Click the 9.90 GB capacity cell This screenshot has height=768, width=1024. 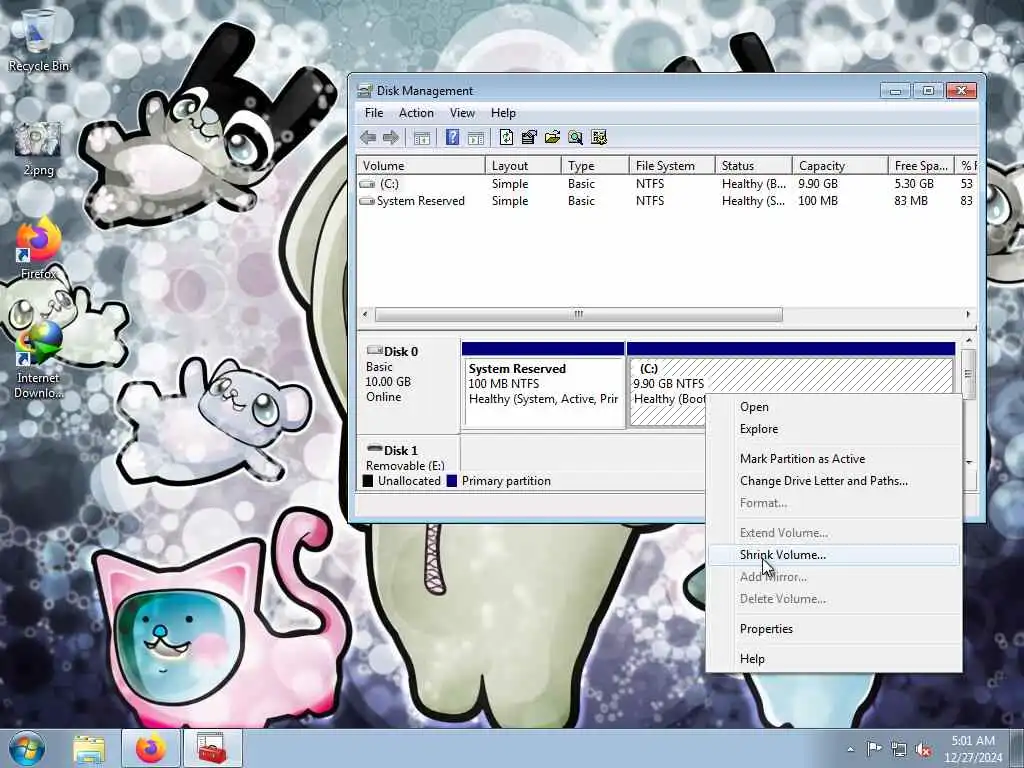click(x=818, y=184)
